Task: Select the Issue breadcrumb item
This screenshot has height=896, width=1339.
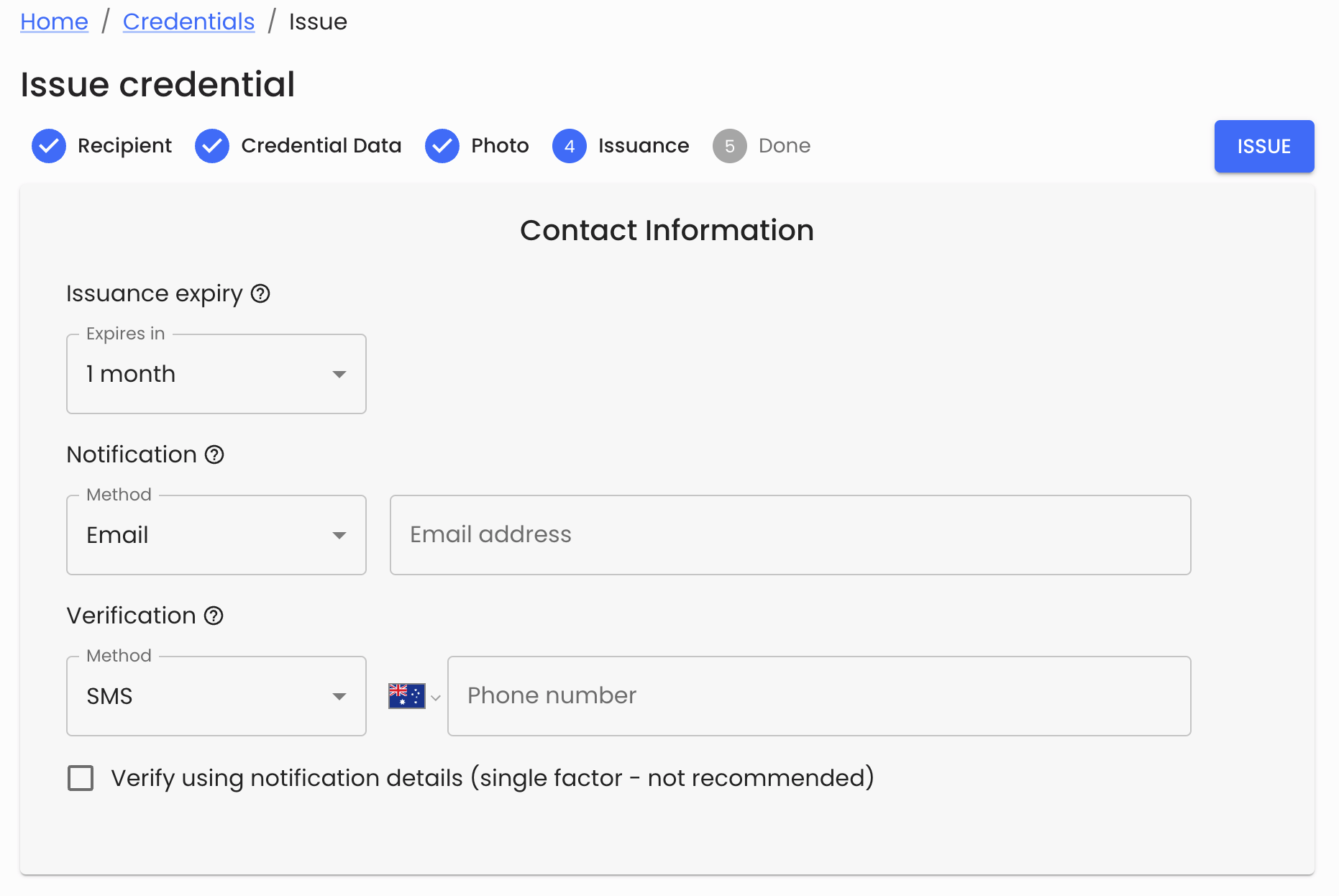Action: coord(317,21)
